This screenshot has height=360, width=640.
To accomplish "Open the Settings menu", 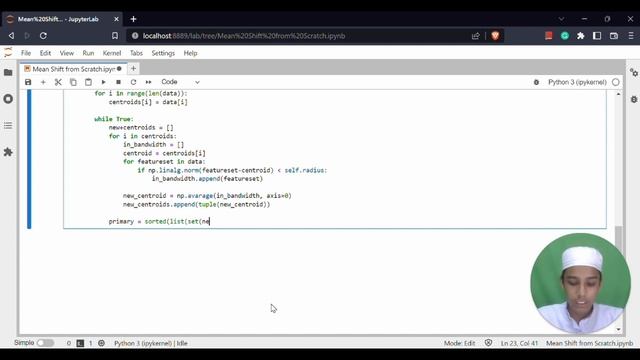I will [163, 53].
